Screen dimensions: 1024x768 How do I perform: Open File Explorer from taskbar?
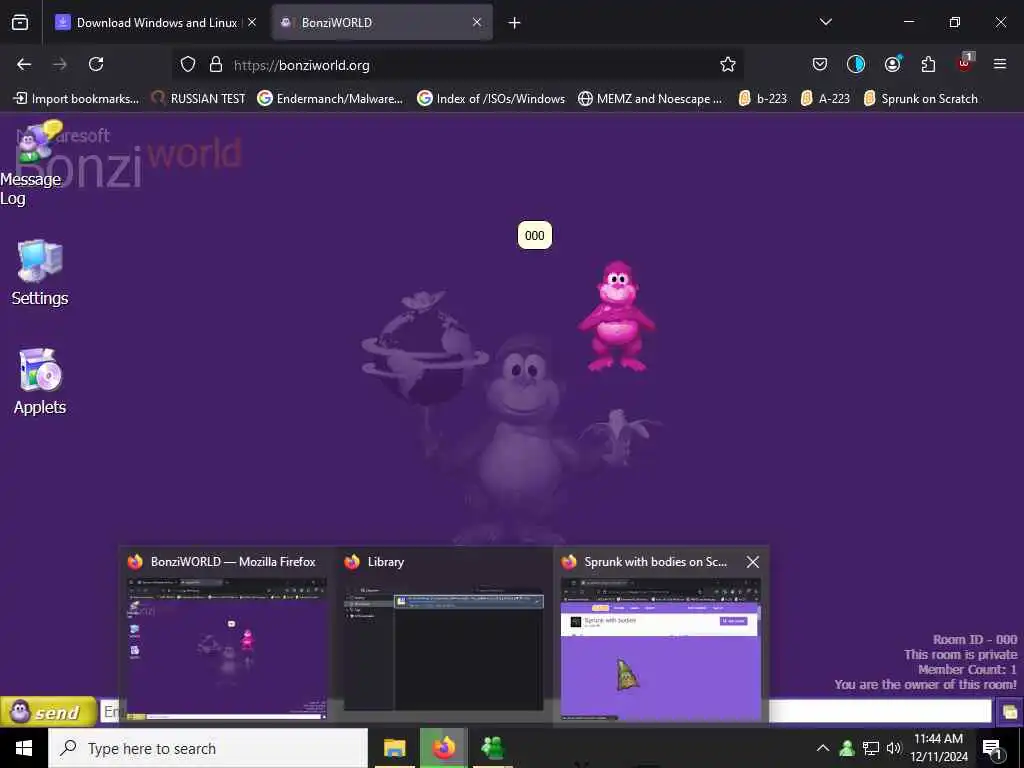[394, 748]
